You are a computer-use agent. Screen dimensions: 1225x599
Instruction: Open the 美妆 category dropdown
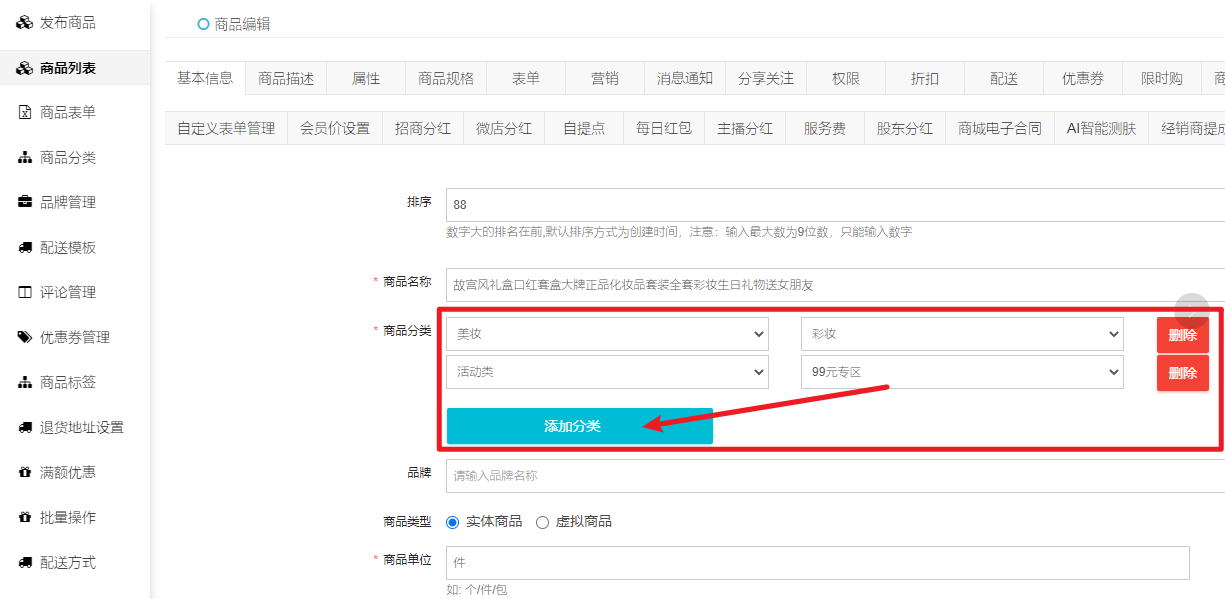(607, 335)
